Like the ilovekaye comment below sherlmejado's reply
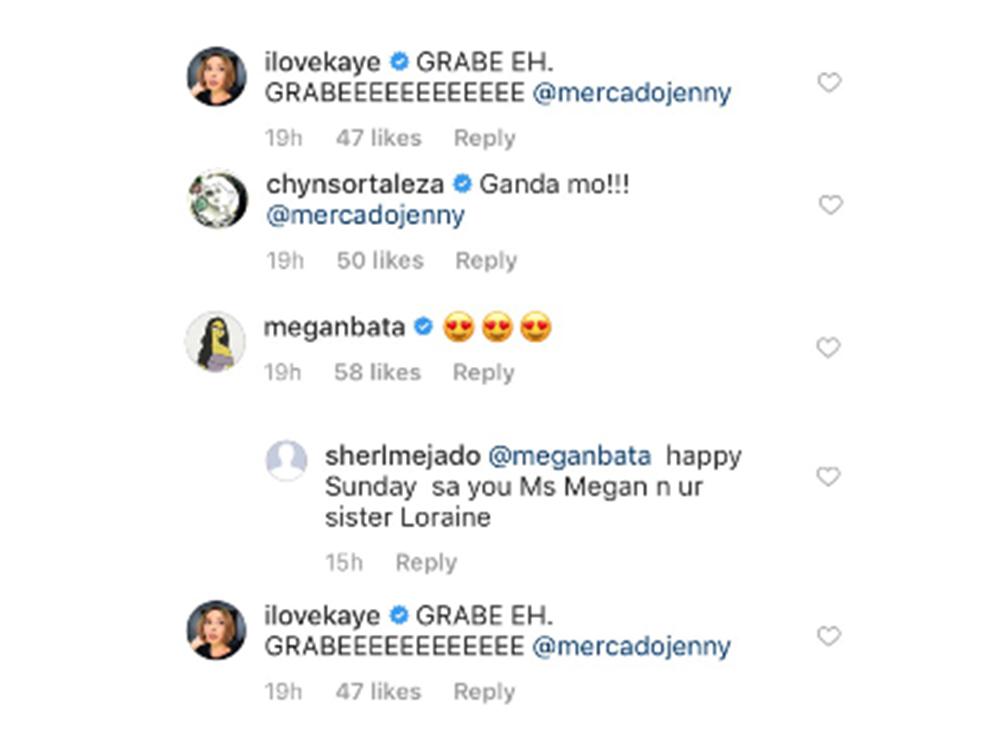This screenshot has height=750, width=1000. (x=829, y=636)
